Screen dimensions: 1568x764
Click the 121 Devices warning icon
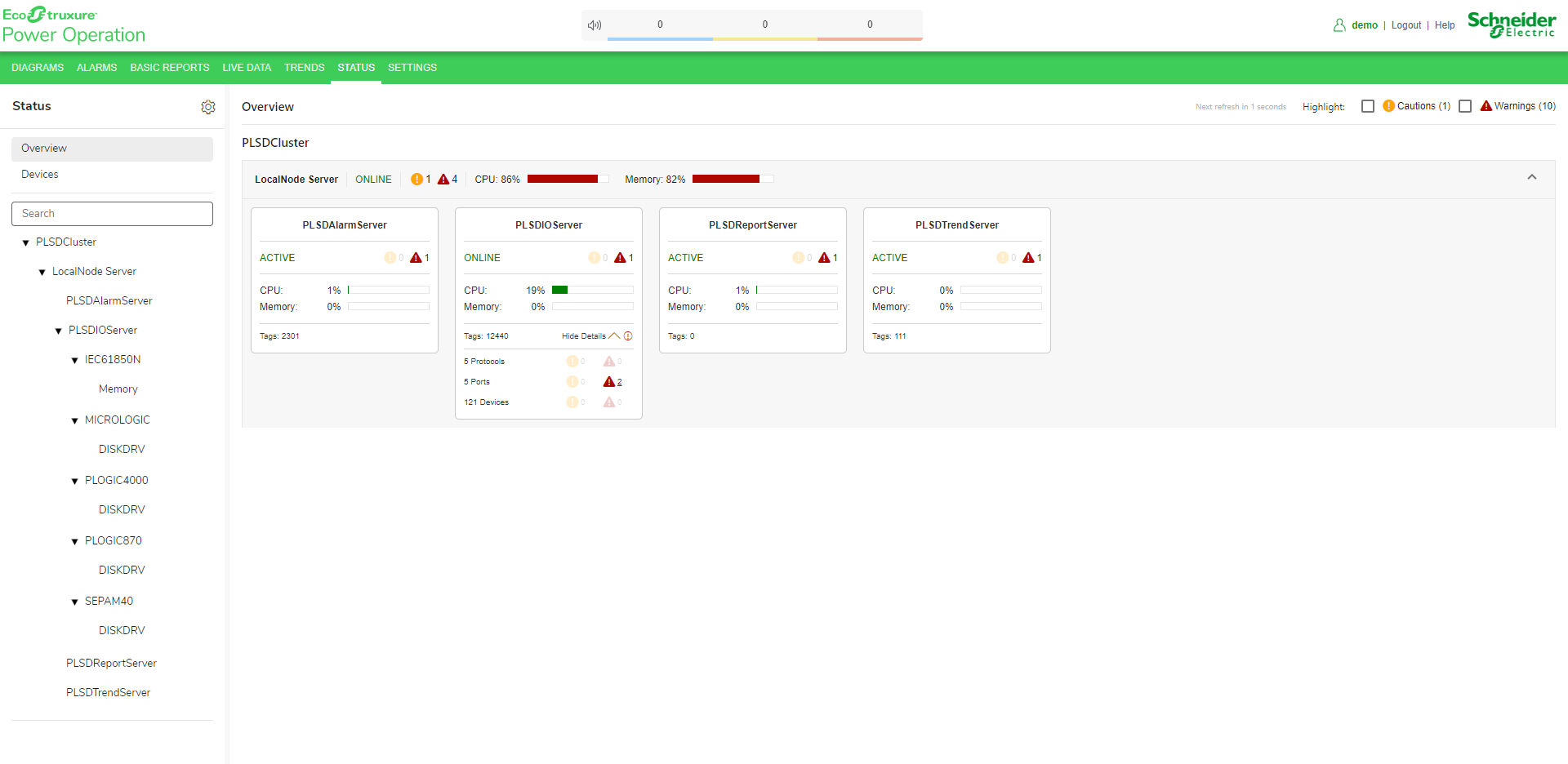(609, 402)
